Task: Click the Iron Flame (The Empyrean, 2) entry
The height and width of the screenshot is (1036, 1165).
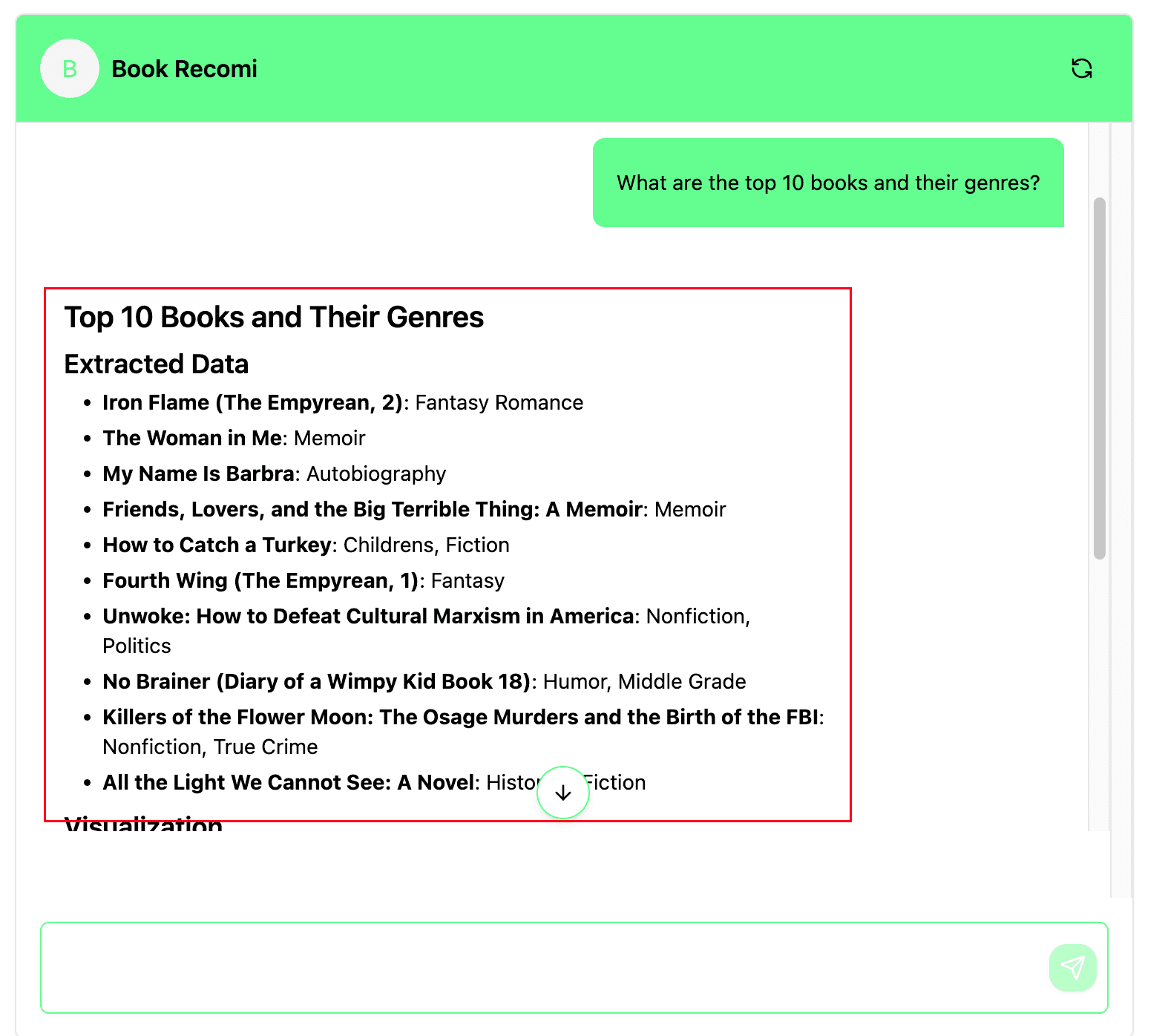Action: (343, 403)
